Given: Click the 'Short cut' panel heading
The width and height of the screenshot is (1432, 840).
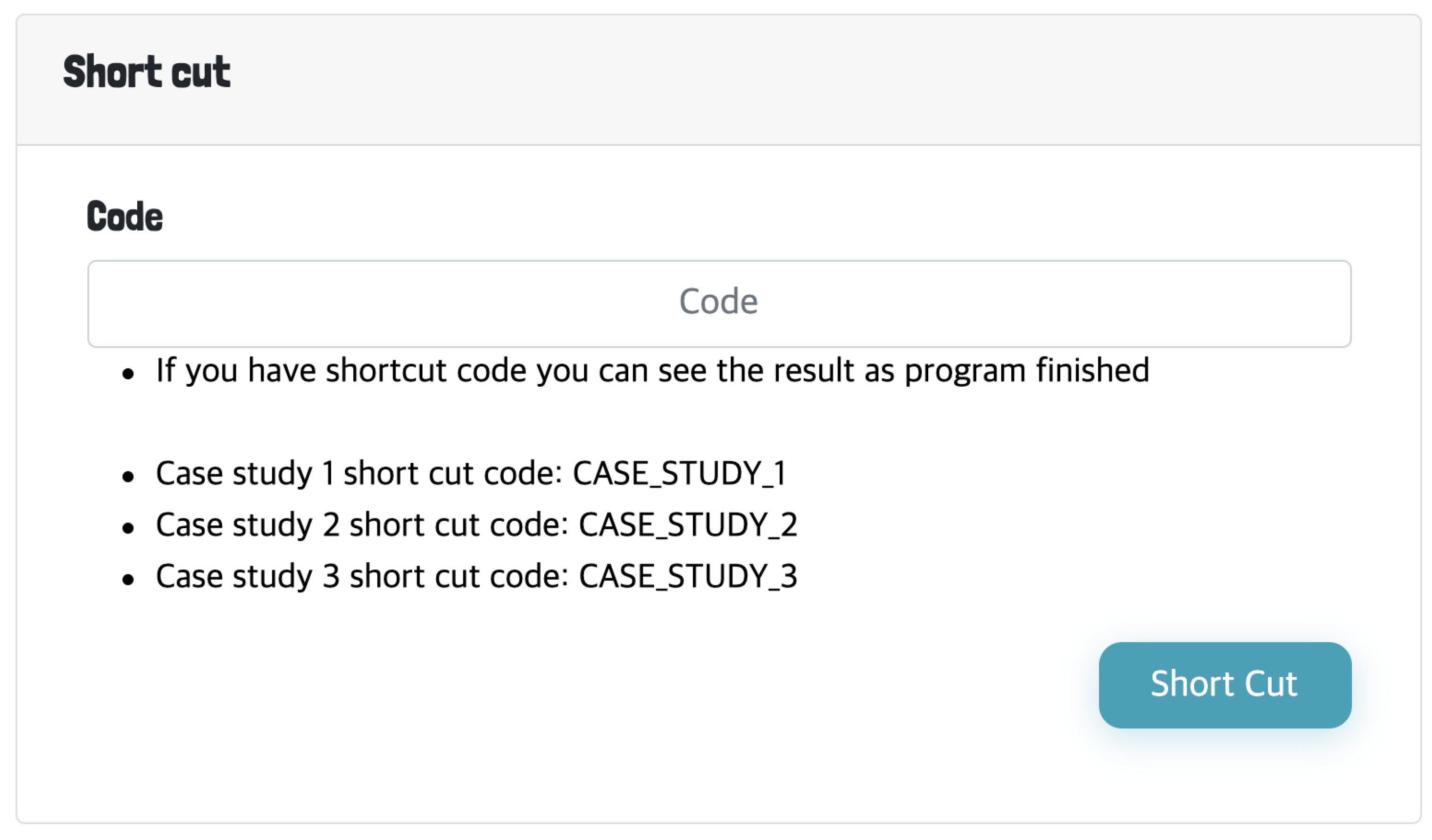Looking at the screenshot, I should [147, 72].
